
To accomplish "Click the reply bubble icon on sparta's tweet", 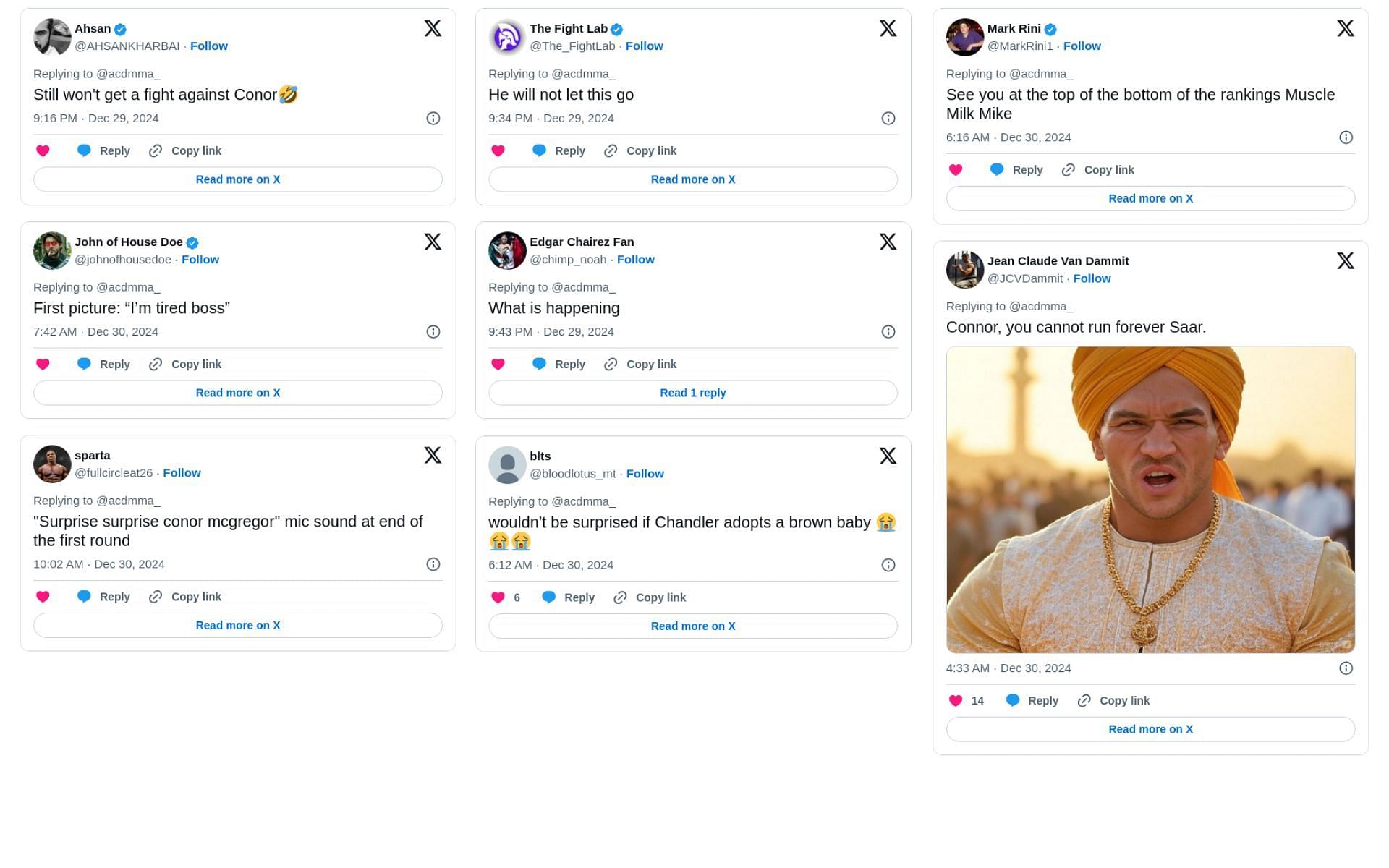I will coord(84,596).
